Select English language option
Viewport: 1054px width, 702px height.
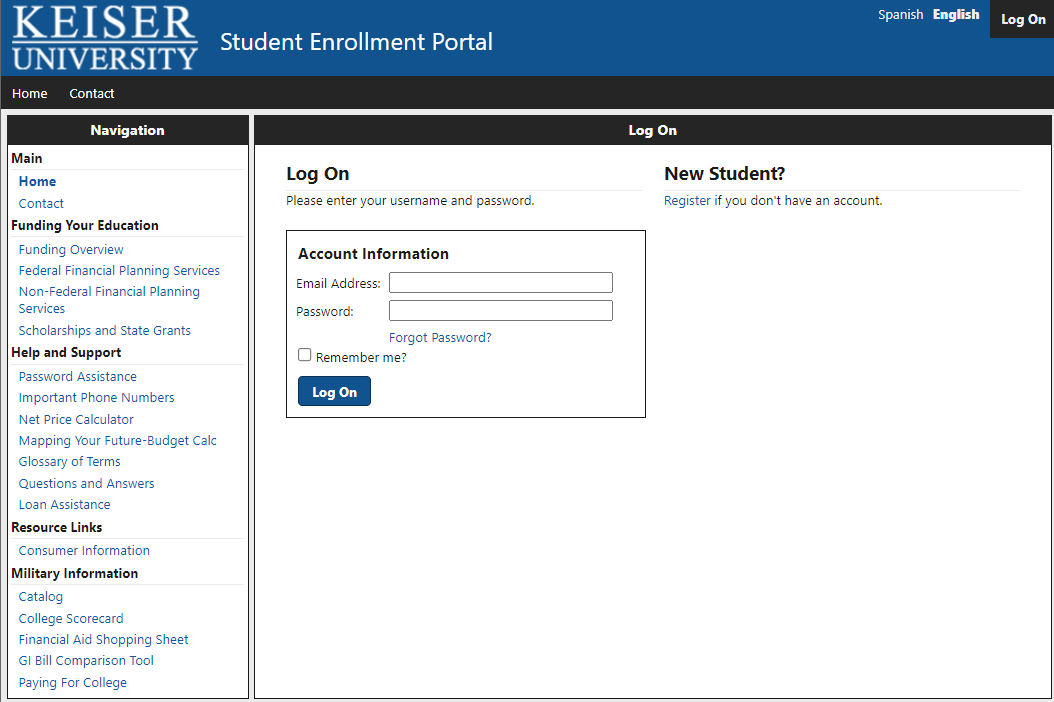pyautogui.click(x=956, y=15)
